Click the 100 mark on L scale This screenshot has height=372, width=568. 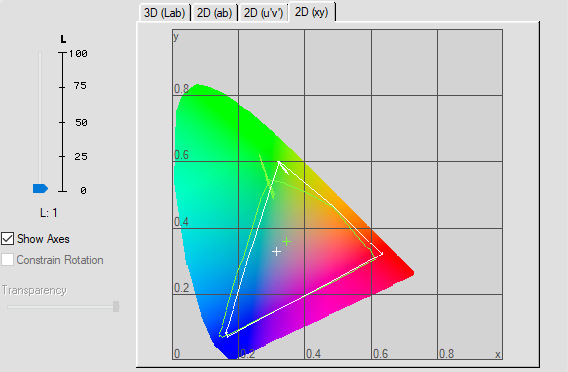[x=78, y=54]
